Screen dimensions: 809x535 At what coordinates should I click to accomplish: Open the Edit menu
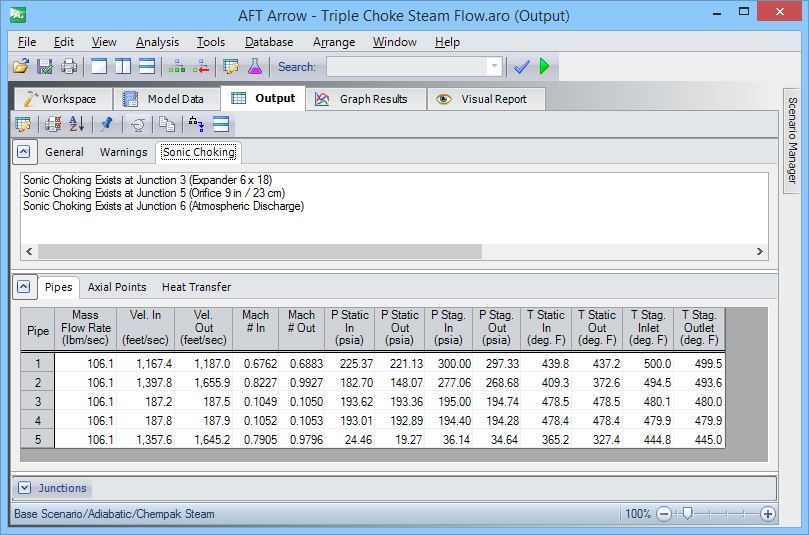click(64, 42)
